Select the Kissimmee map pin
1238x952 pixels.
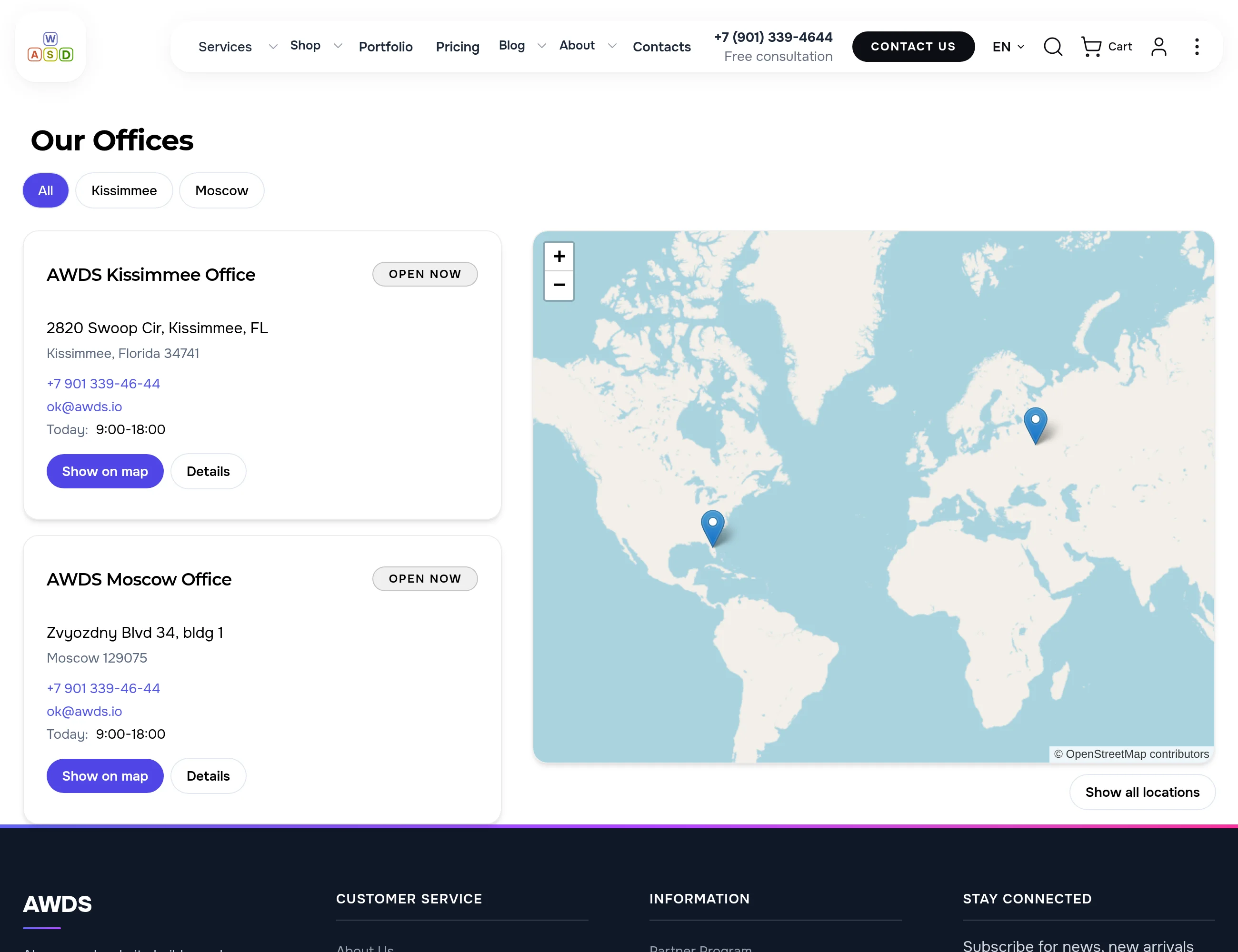coord(712,528)
